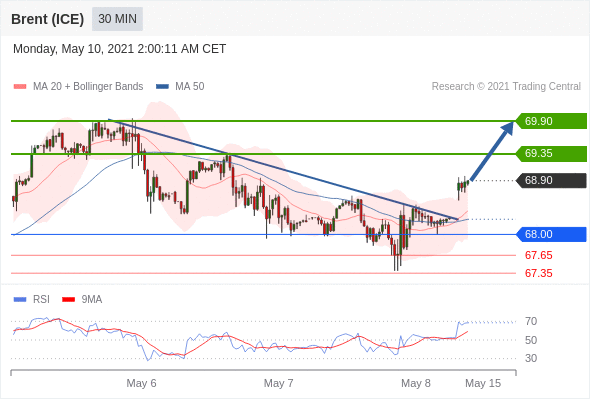Click the blue RSI legend swatch
The width and height of the screenshot is (590, 400).
tap(20, 300)
